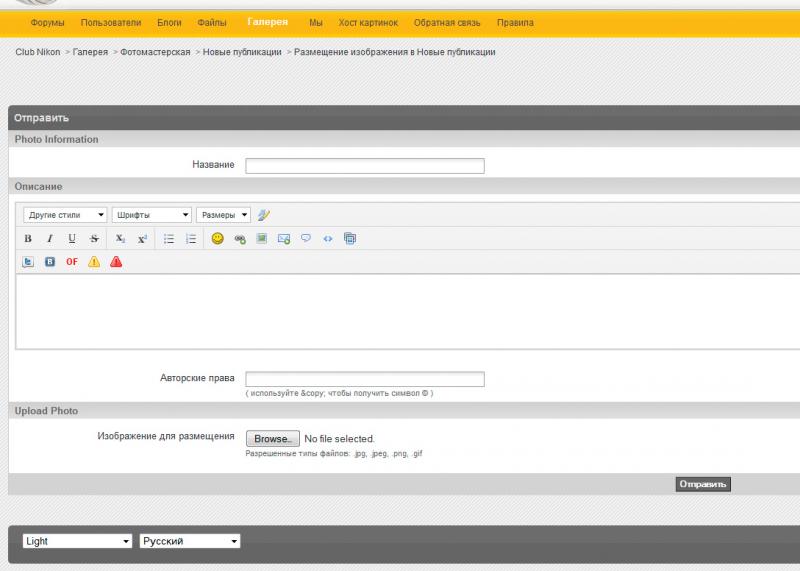The image size is (800, 571).
Task: Open the Русский language selector
Action: click(190, 541)
